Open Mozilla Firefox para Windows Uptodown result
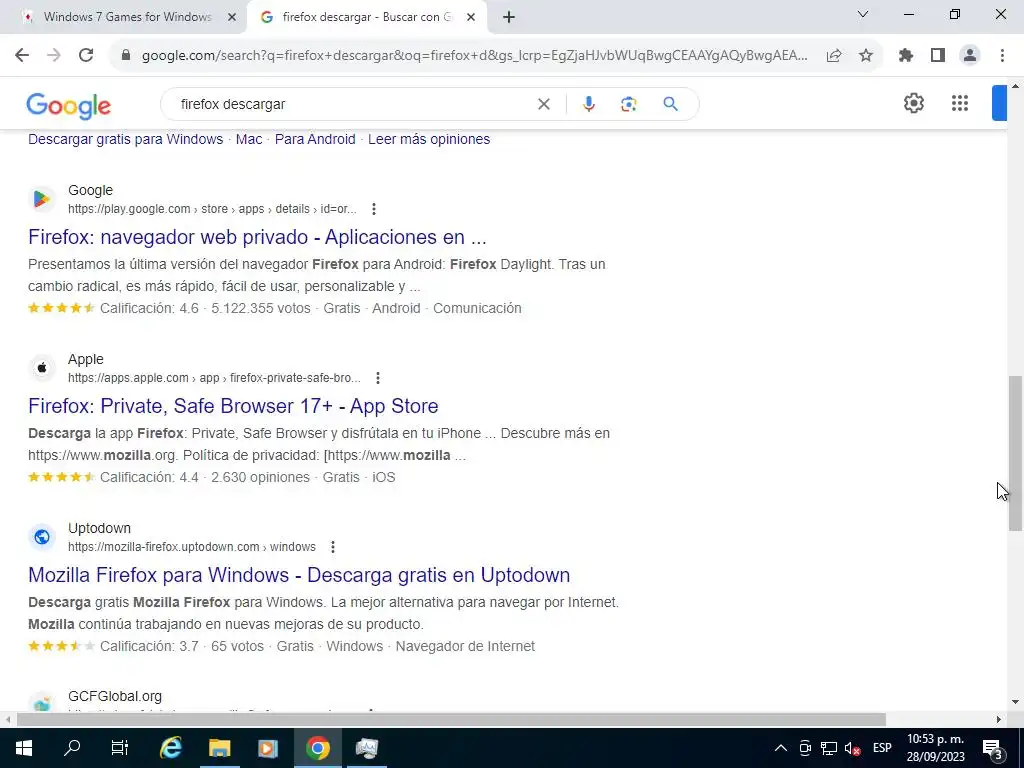Viewport: 1024px width, 768px height. [x=299, y=575]
